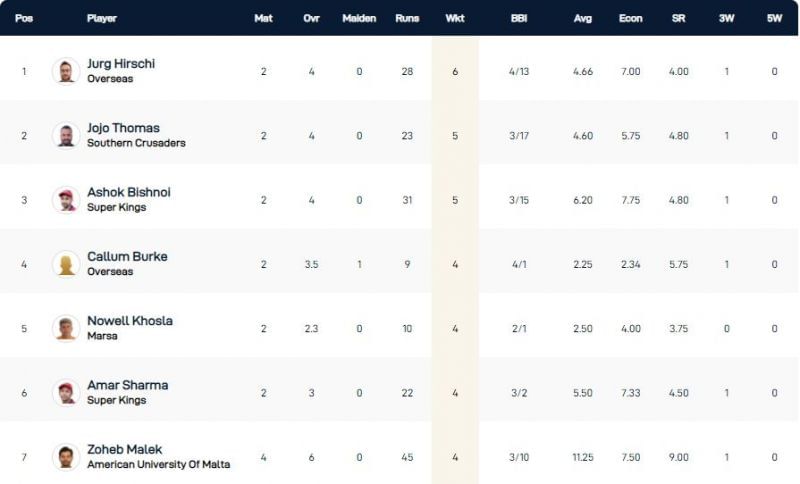
Task: Open Callum Burke player name link
Action: 127,257
